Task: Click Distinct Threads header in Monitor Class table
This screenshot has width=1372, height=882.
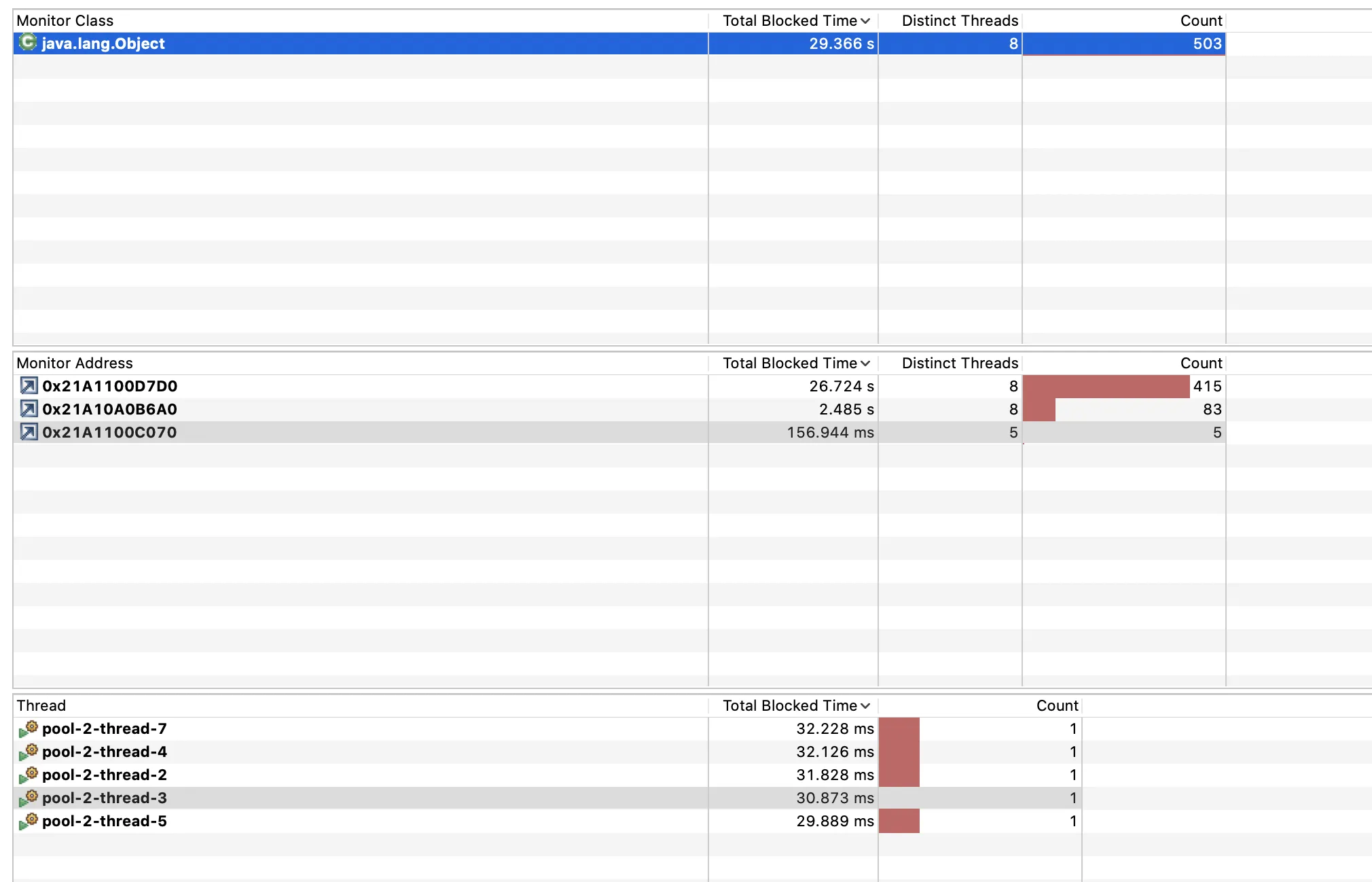Action: click(x=959, y=20)
